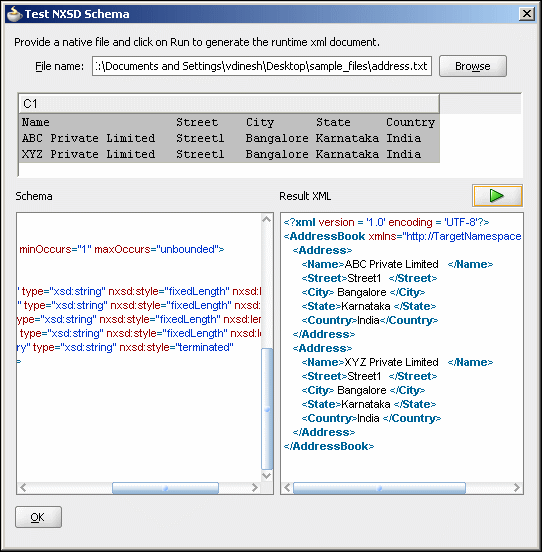Click the File name input field
Screen dimensions: 542x552
pos(262,66)
